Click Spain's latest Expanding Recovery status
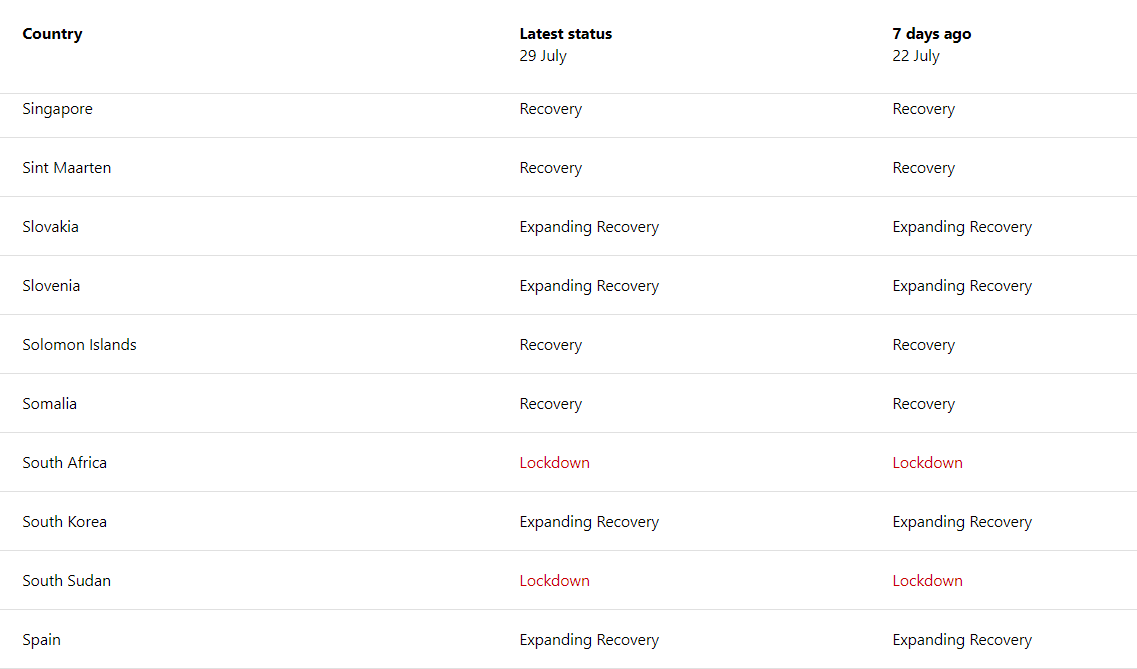The image size is (1137, 669). click(589, 640)
